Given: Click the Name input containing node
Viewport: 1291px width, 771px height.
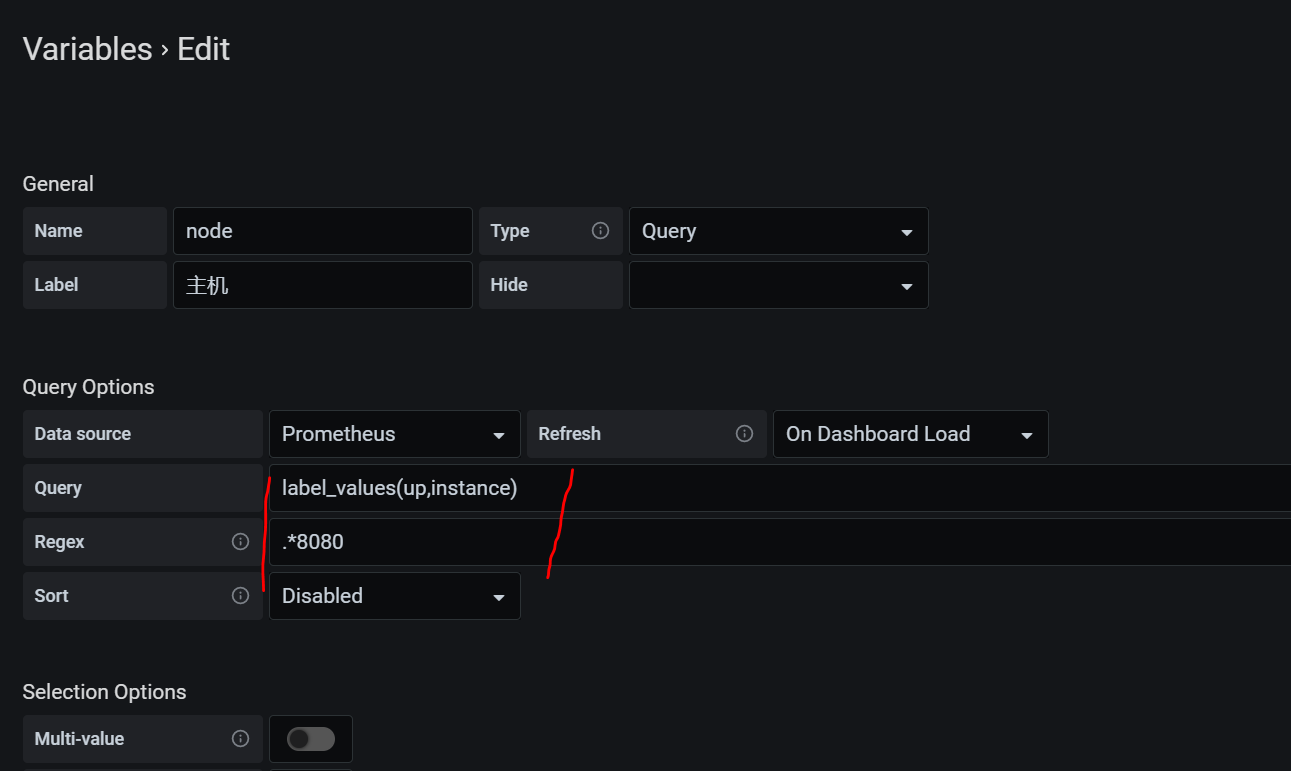Looking at the screenshot, I should point(323,231).
